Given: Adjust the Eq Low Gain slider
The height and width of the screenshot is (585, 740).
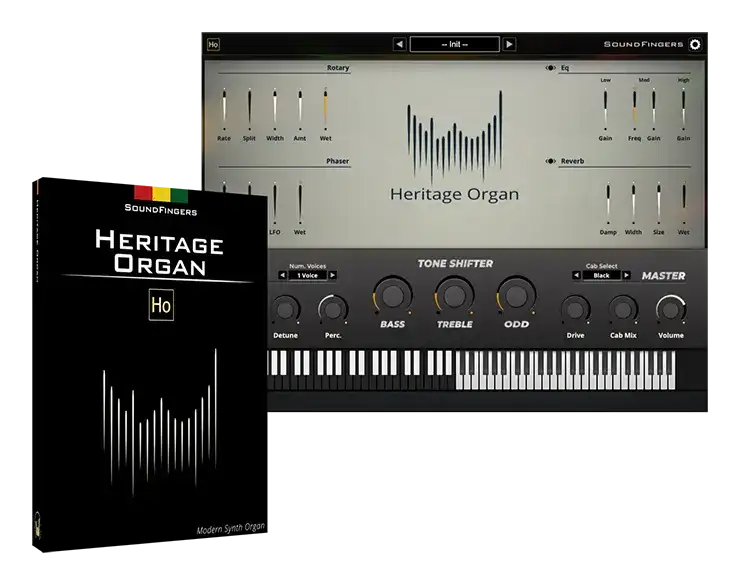Looking at the screenshot, I should point(605,109).
